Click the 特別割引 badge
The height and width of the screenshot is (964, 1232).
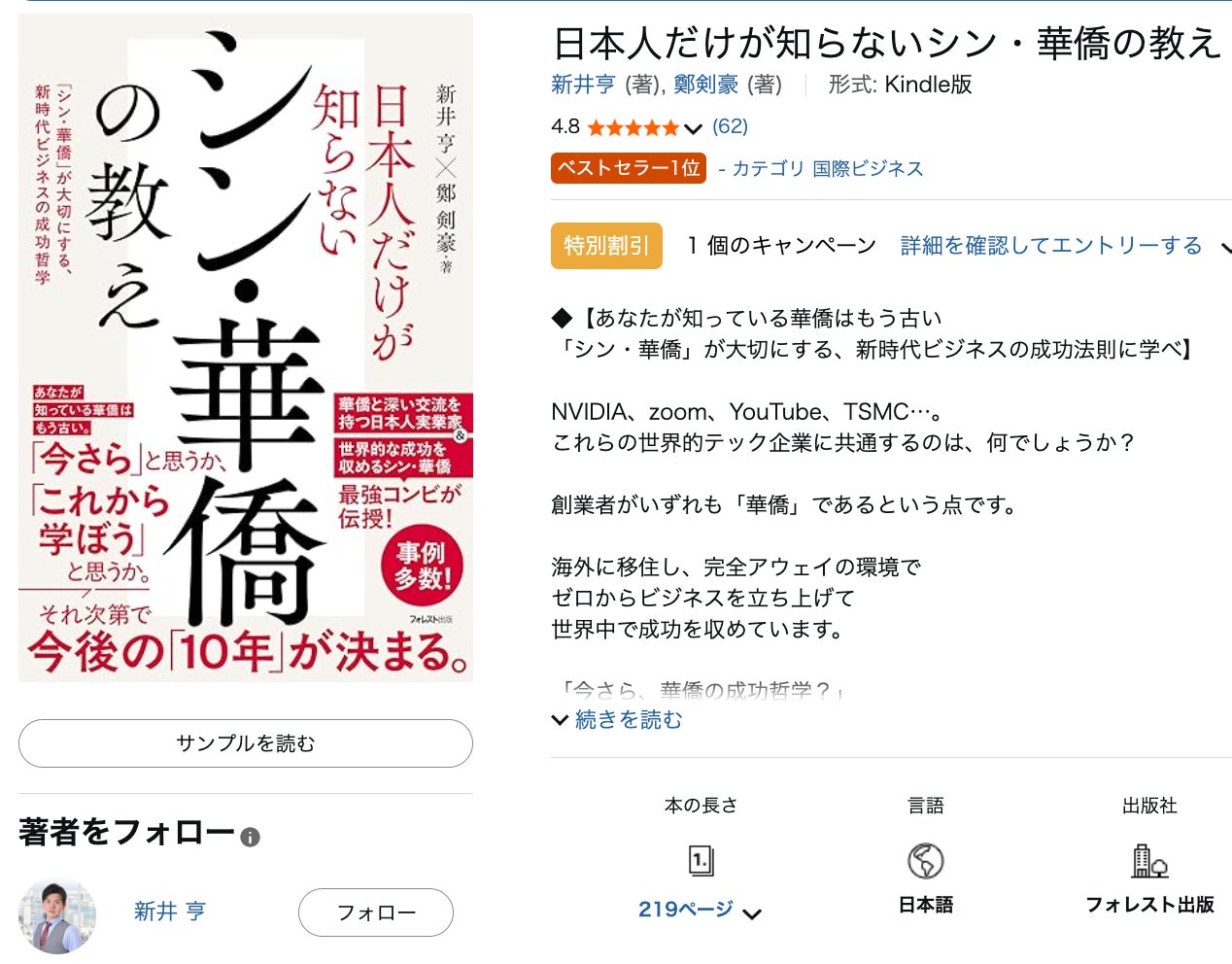606,246
